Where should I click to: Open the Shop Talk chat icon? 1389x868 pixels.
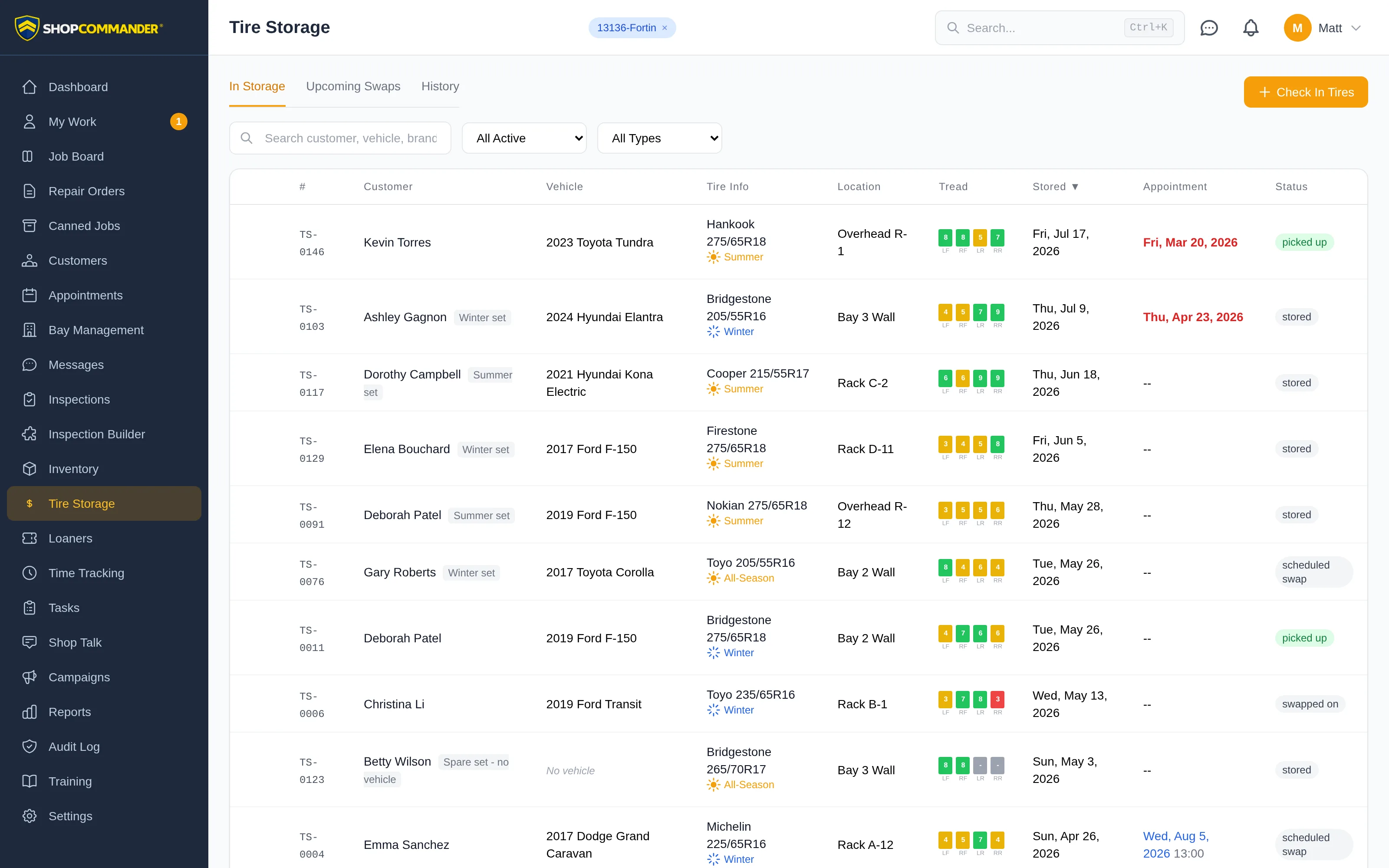coord(29,642)
